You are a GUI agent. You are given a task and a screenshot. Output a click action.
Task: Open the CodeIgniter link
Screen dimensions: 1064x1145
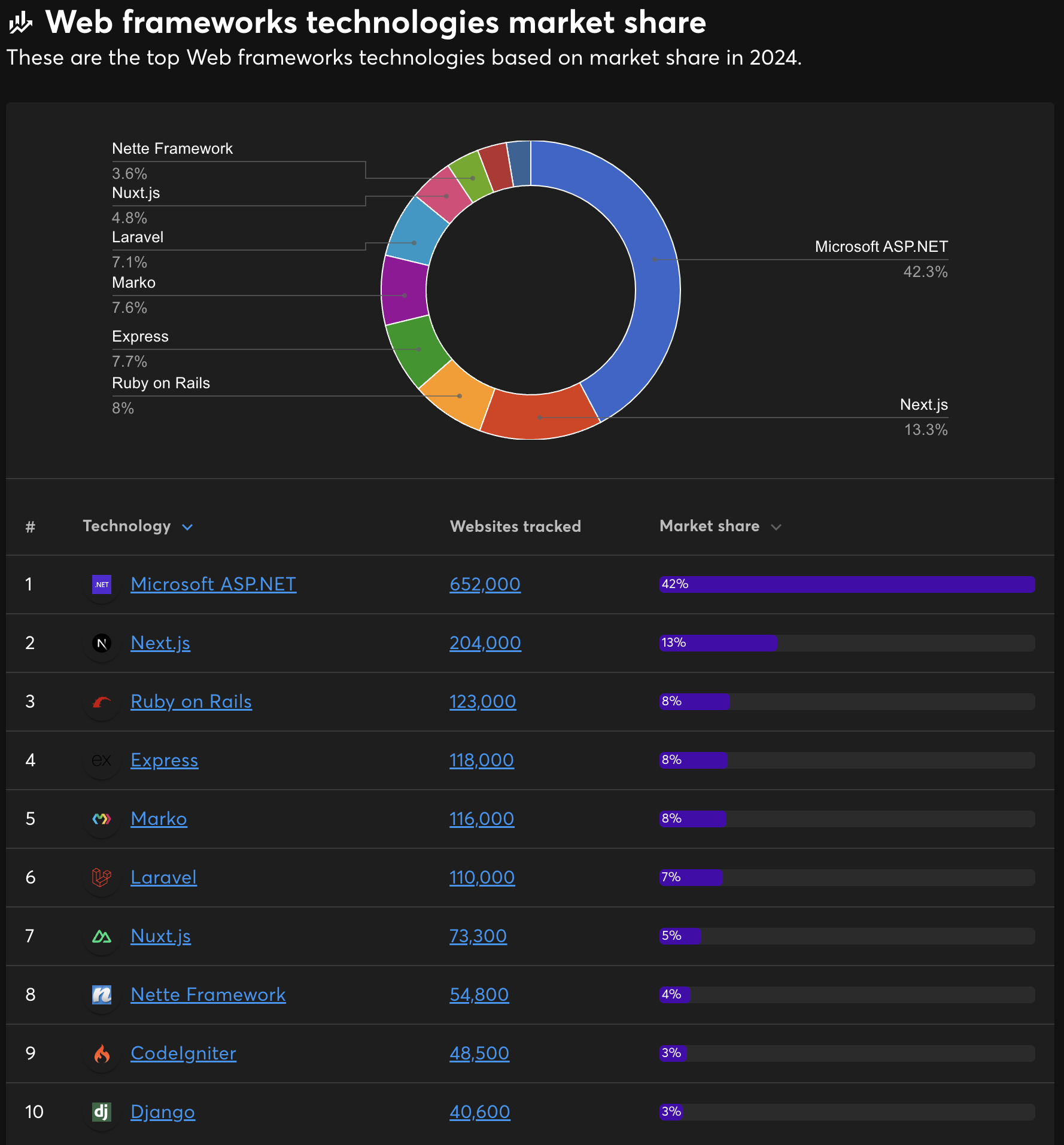(184, 1053)
